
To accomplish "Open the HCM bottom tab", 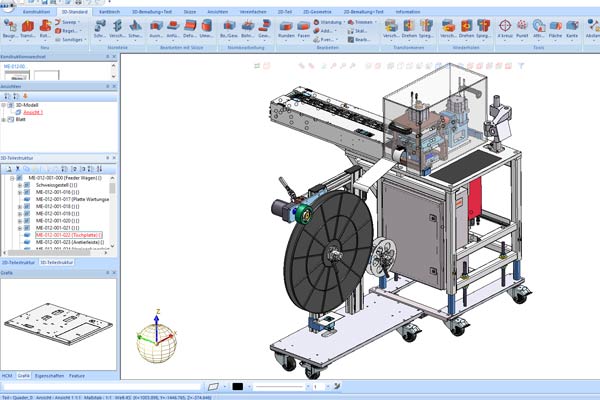I will 7,376.
